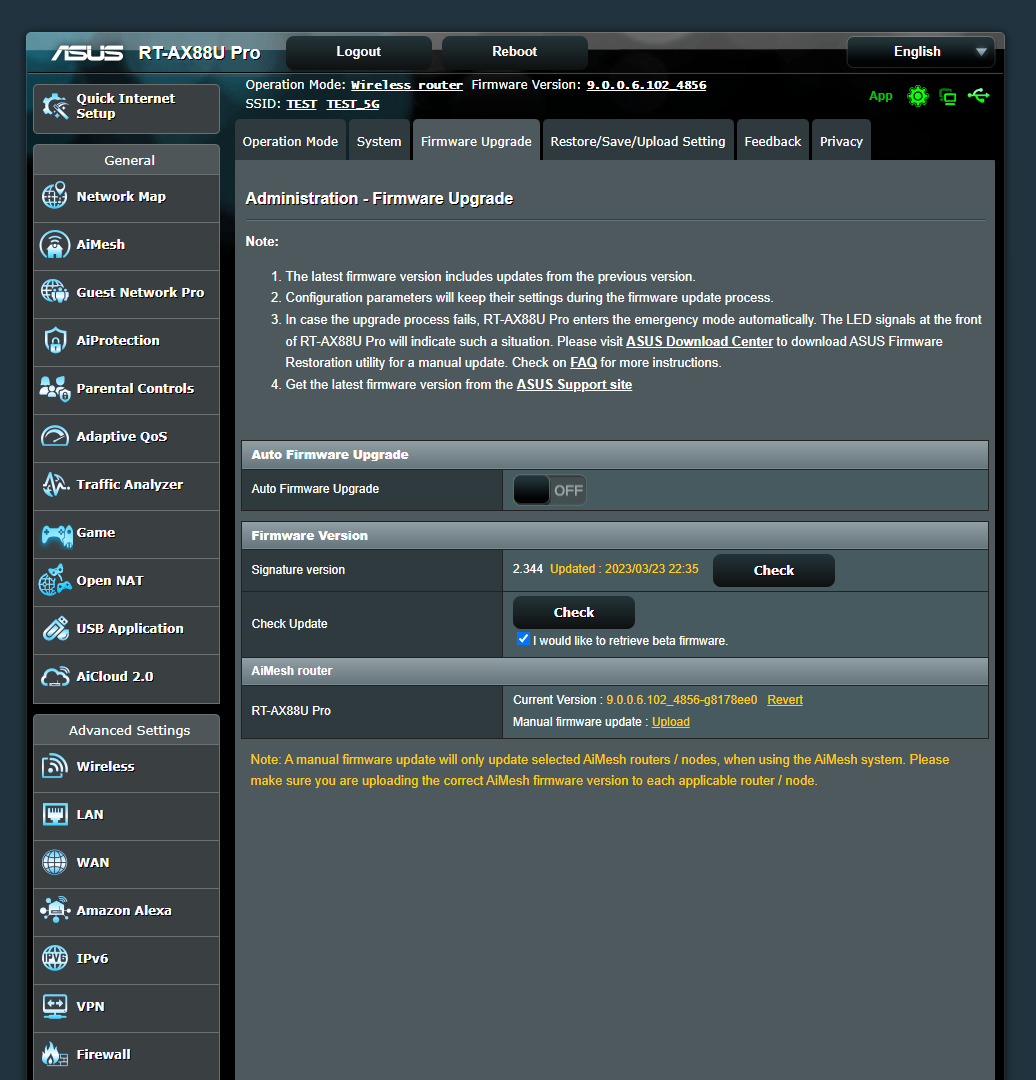Click the TEST SSID link
Screen dimensions: 1036x1080
coord(302,104)
